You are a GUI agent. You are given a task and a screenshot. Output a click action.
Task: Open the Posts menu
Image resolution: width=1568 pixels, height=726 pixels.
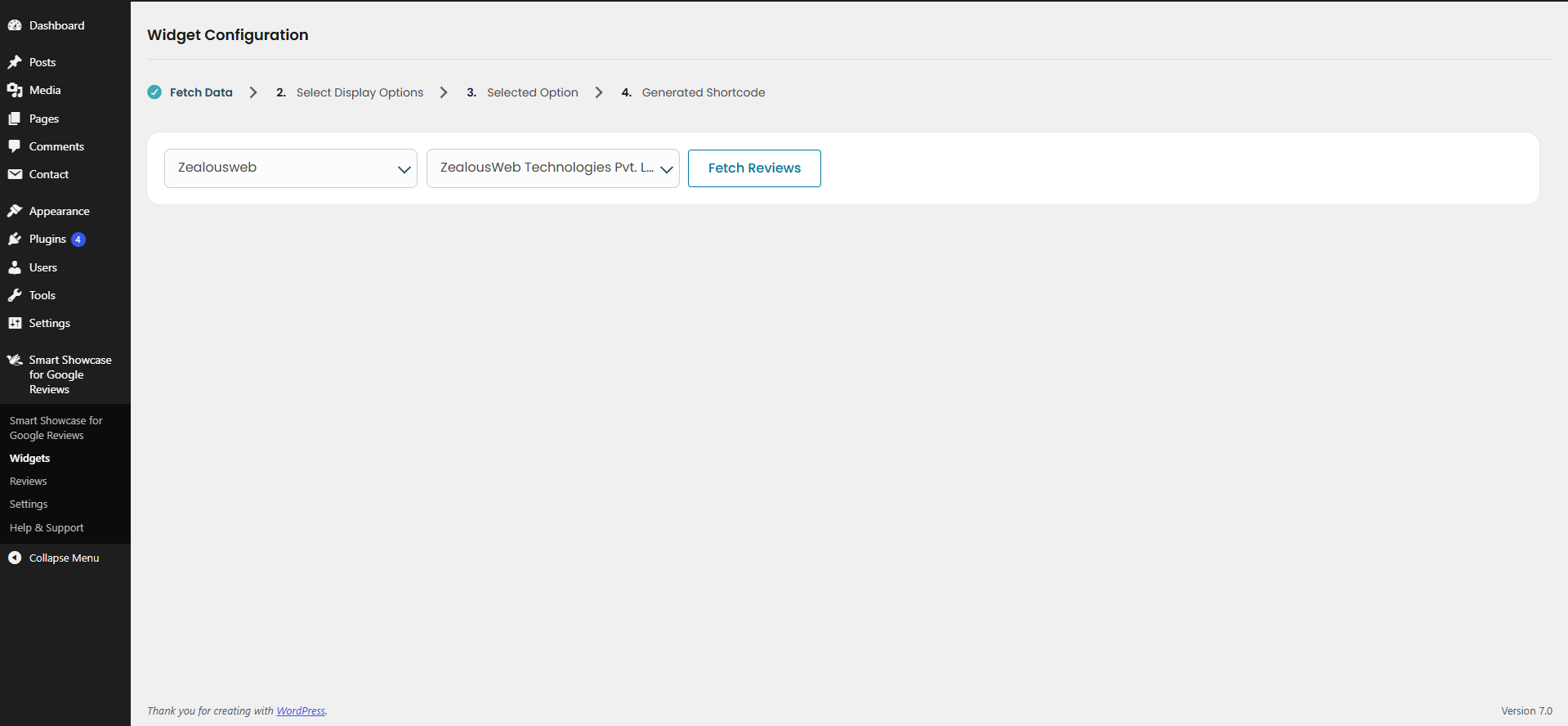tap(65, 62)
